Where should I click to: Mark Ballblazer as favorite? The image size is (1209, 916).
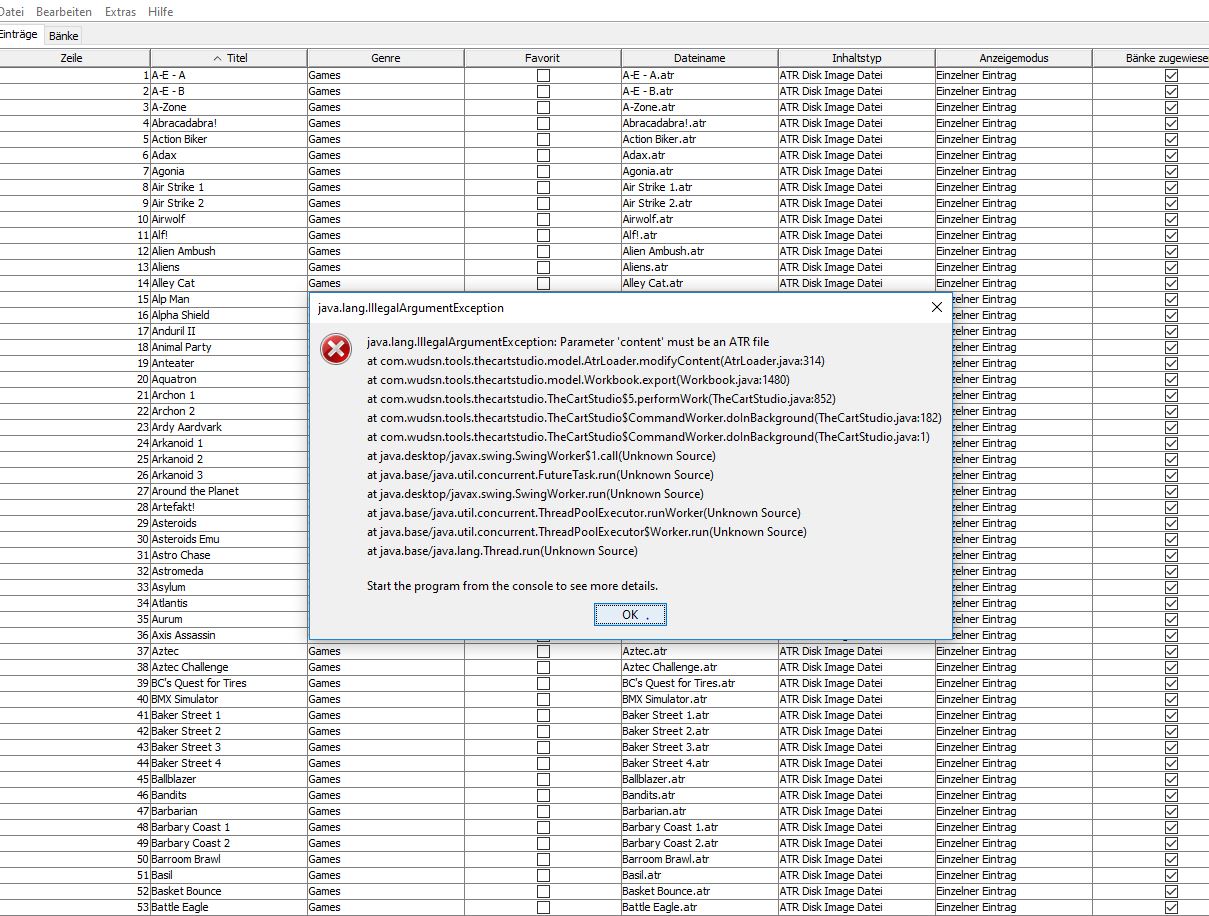click(x=543, y=779)
